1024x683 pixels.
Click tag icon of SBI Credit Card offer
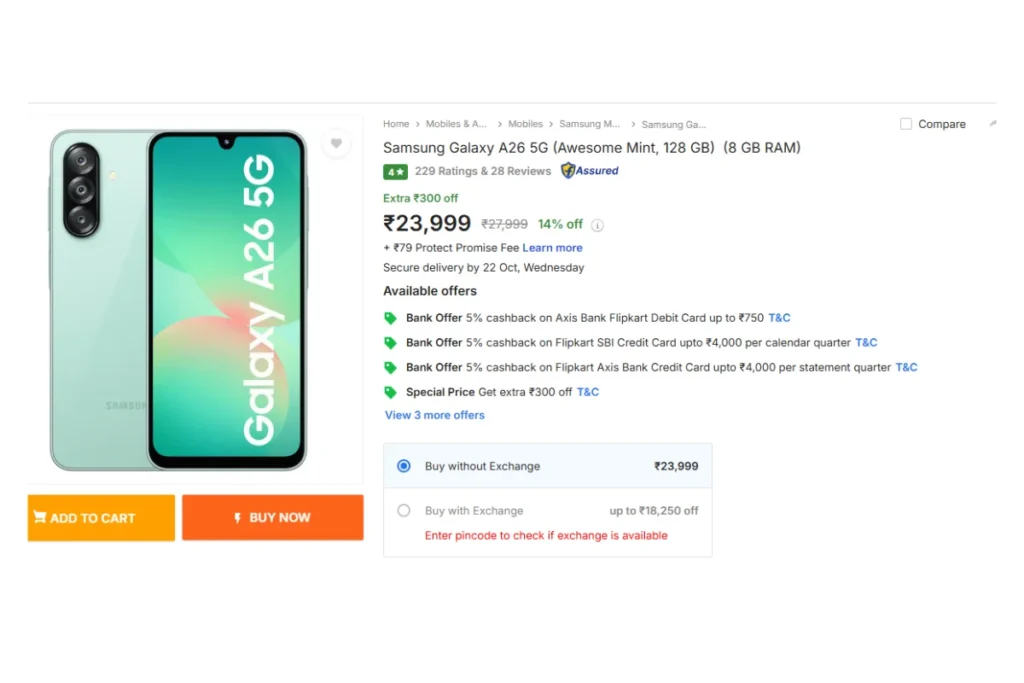tap(391, 343)
